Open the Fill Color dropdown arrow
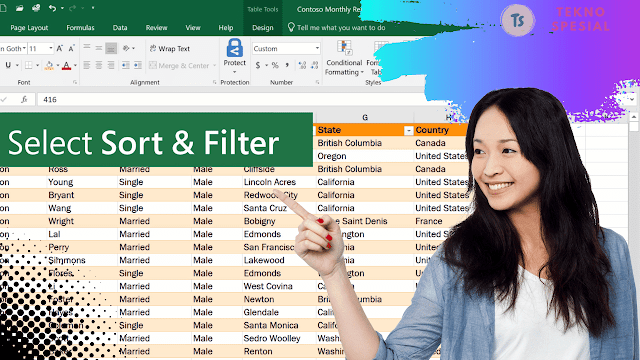This screenshot has width=640, height=360. (58, 65)
